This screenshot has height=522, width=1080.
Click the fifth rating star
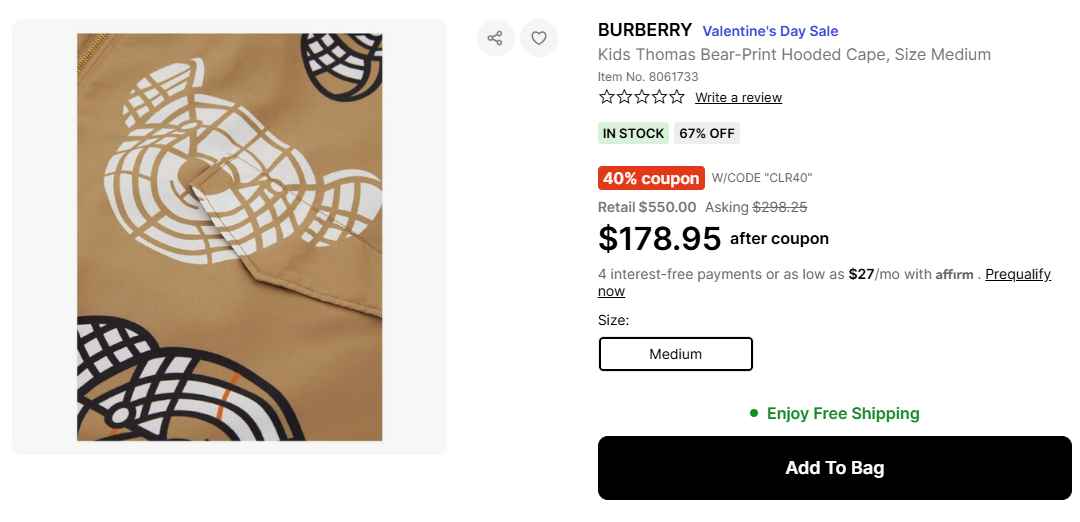click(x=677, y=97)
